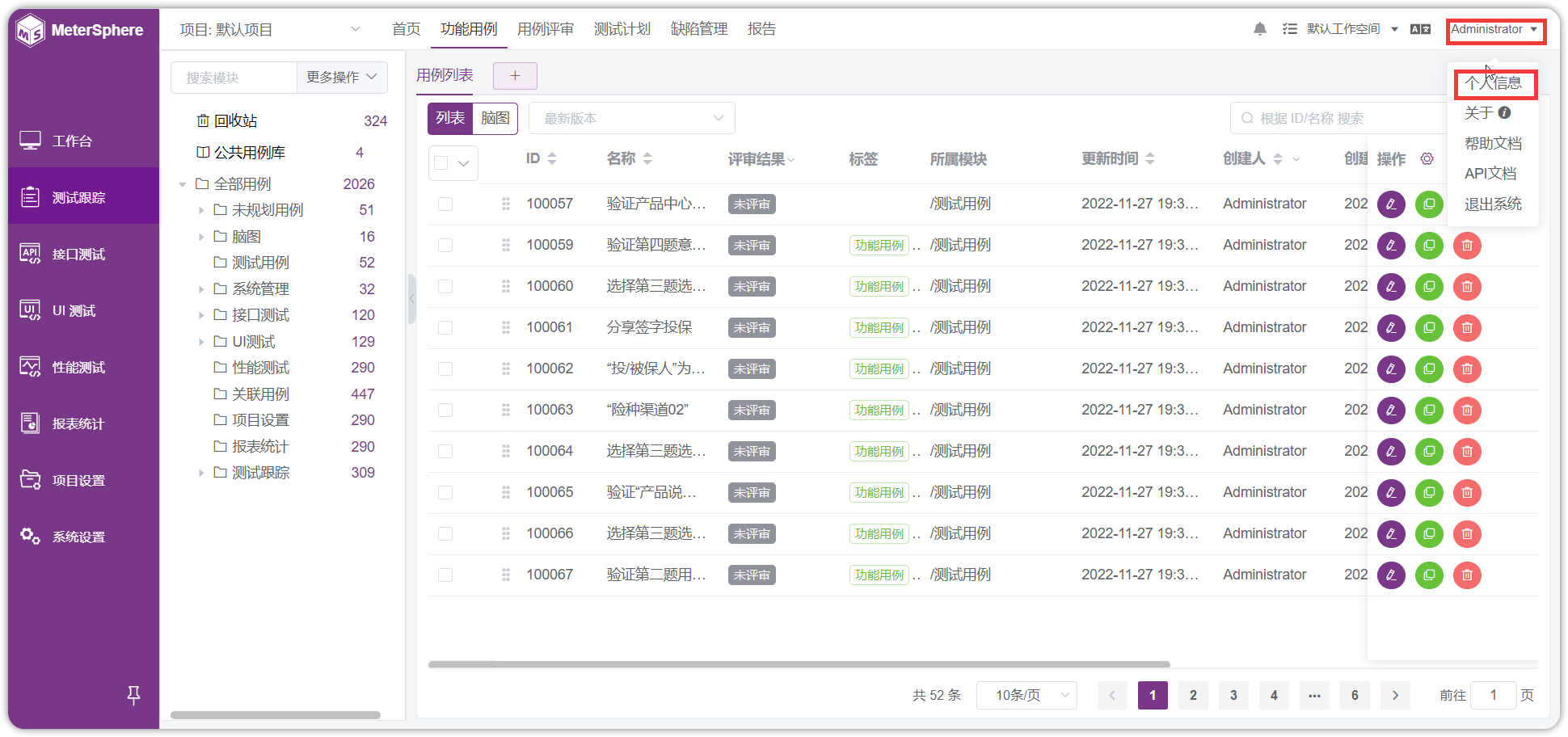Tick the select-all checkbox in the table header
1568x737 pixels.
(441, 163)
